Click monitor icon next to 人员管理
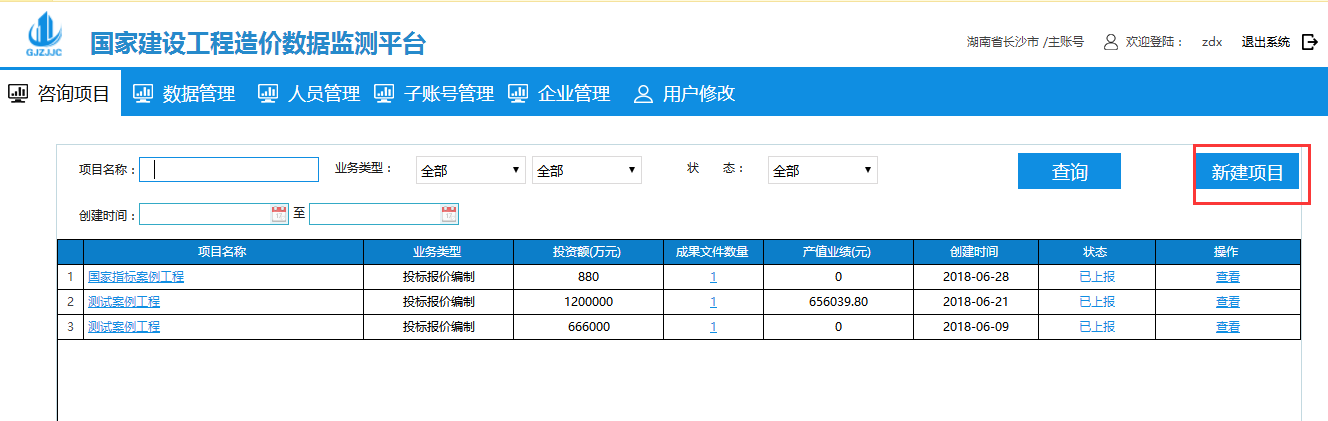 point(267,94)
